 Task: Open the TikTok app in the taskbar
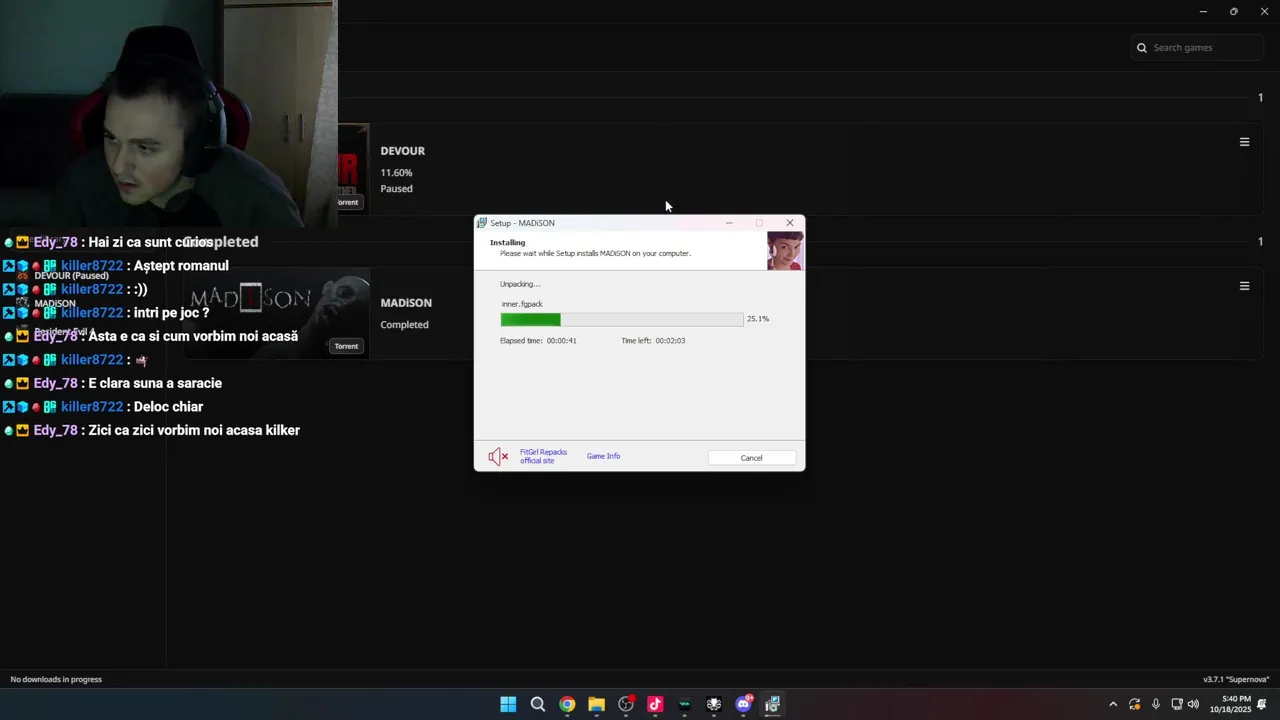pyautogui.click(x=655, y=704)
